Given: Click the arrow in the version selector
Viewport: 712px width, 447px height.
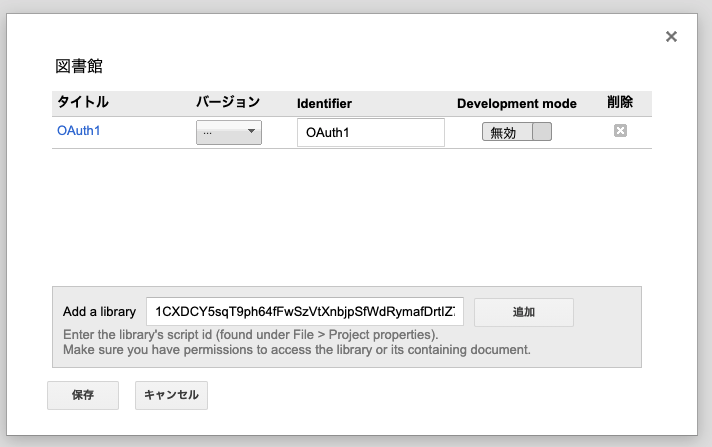Looking at the screenshot, I should (251, 131).
